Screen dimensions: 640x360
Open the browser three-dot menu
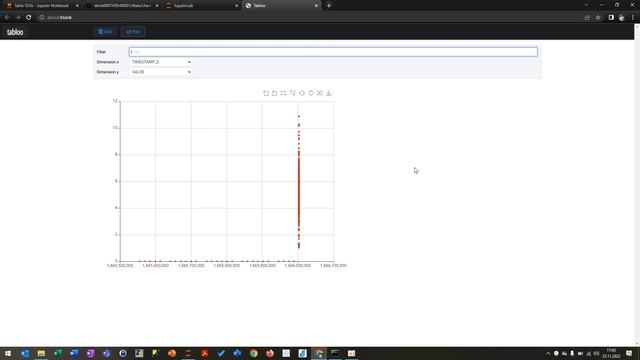633,18
